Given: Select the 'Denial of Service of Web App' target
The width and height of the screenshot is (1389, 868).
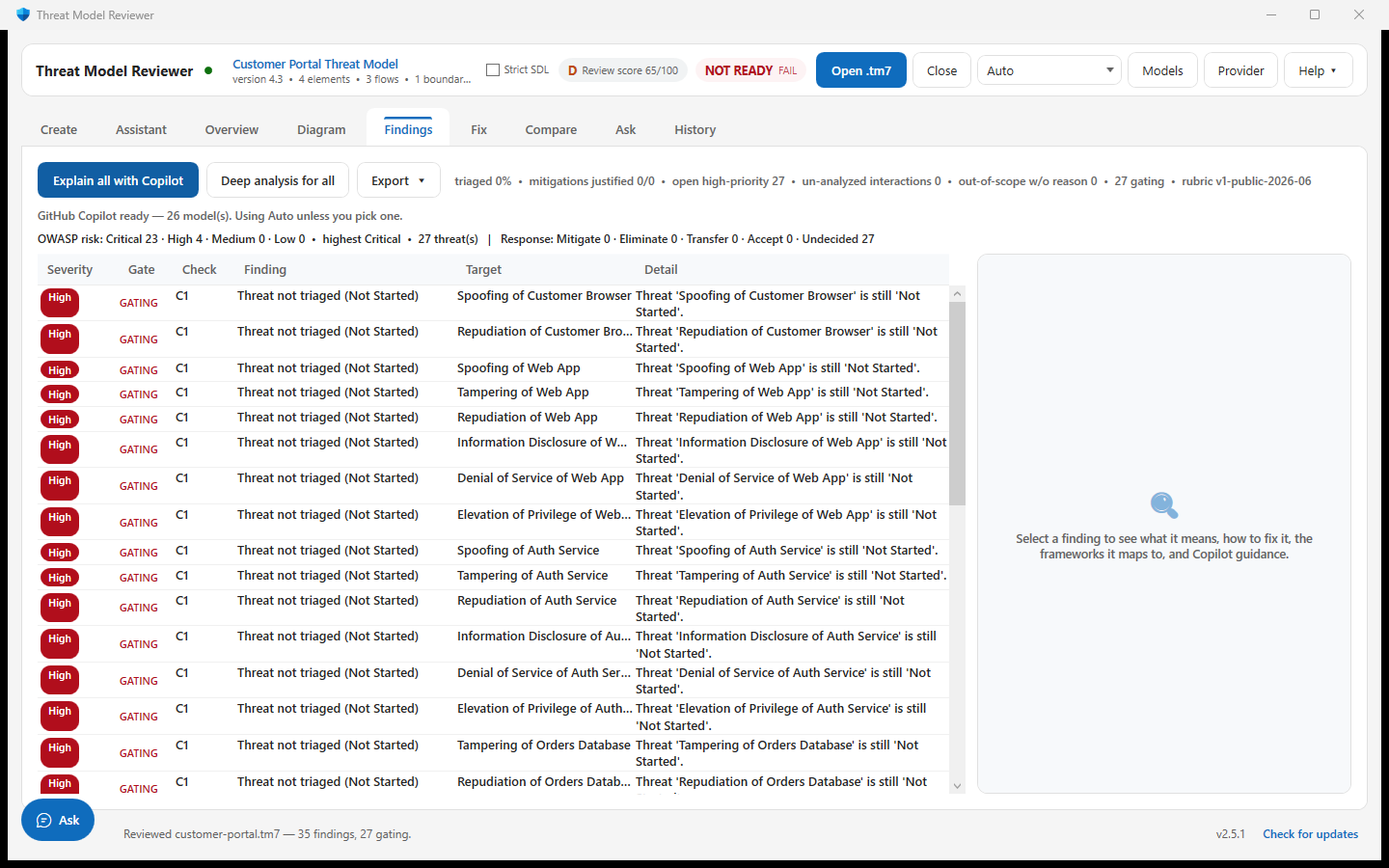Looking at the screenshot, I should (540, 478).
